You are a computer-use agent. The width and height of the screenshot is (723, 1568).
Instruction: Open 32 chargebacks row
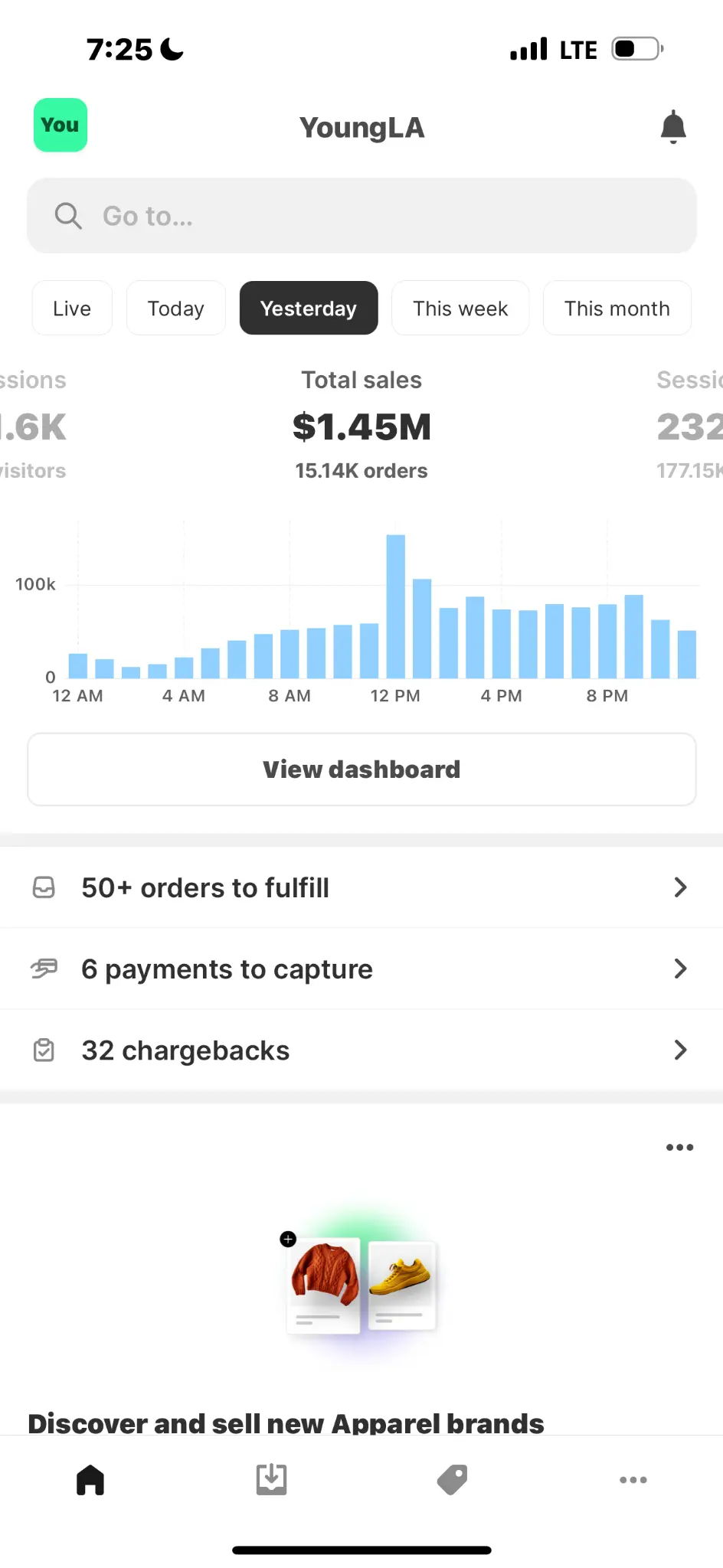coord(361,1050)
